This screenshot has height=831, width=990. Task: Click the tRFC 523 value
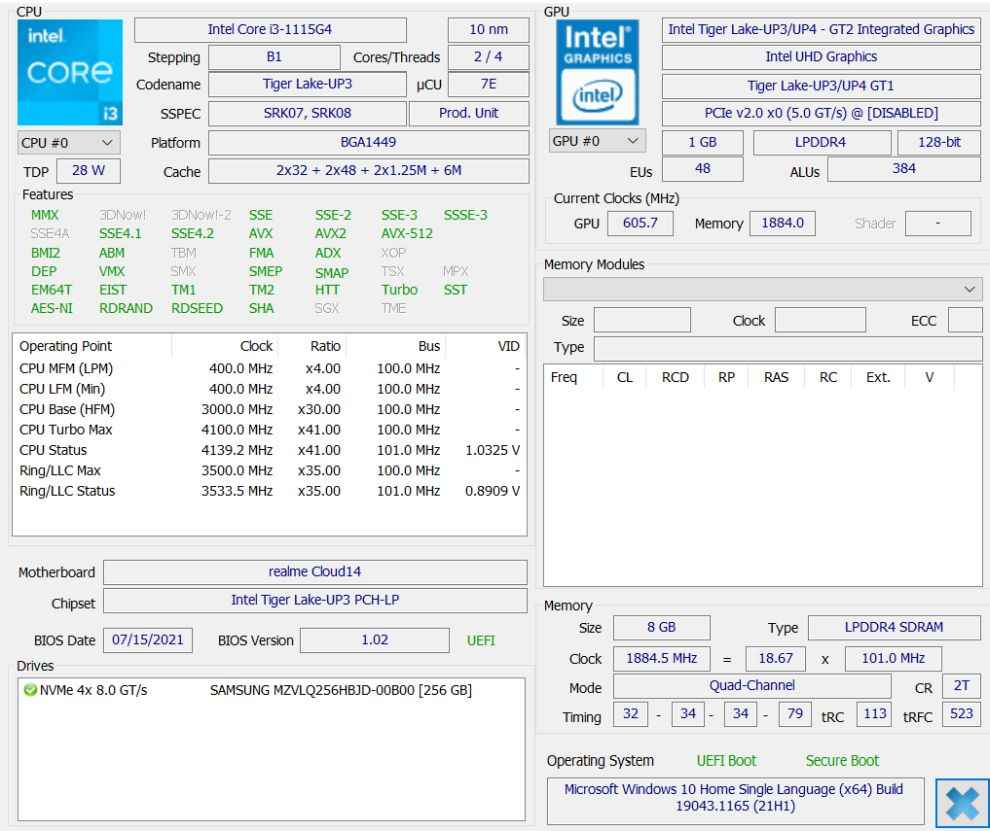962,714
